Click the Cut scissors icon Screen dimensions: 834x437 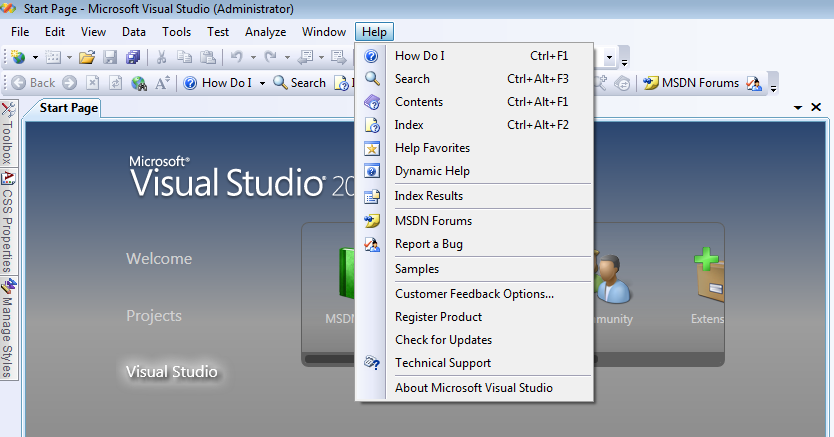162,57
